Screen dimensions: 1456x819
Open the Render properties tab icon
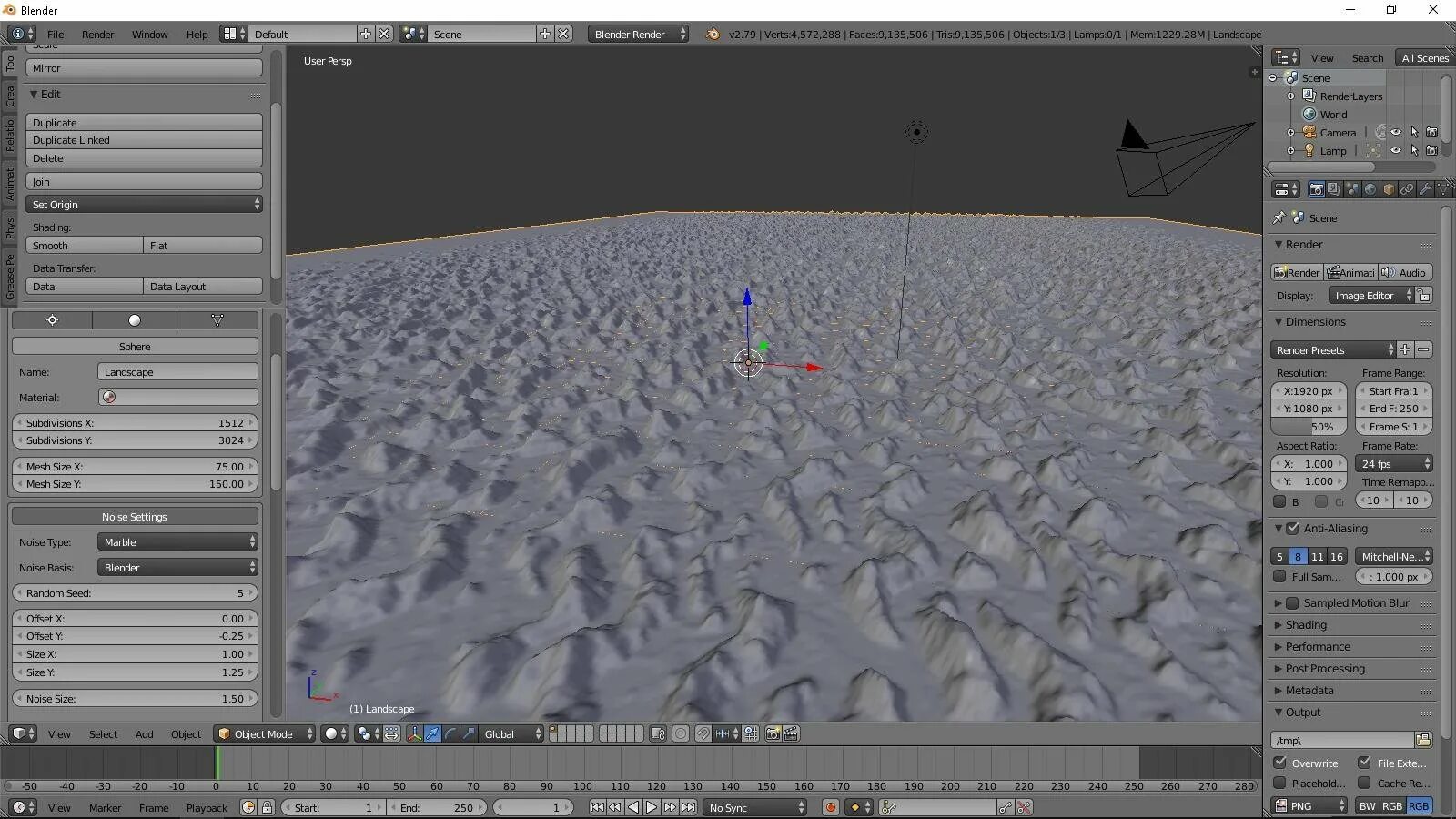1316,189
